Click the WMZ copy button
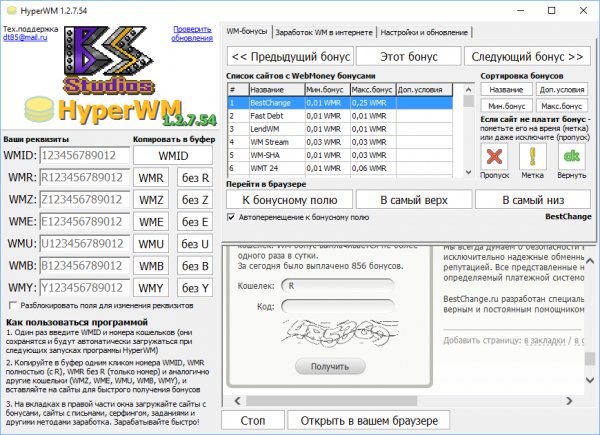This screenshot has height=435, width=600. coord(151,200)
